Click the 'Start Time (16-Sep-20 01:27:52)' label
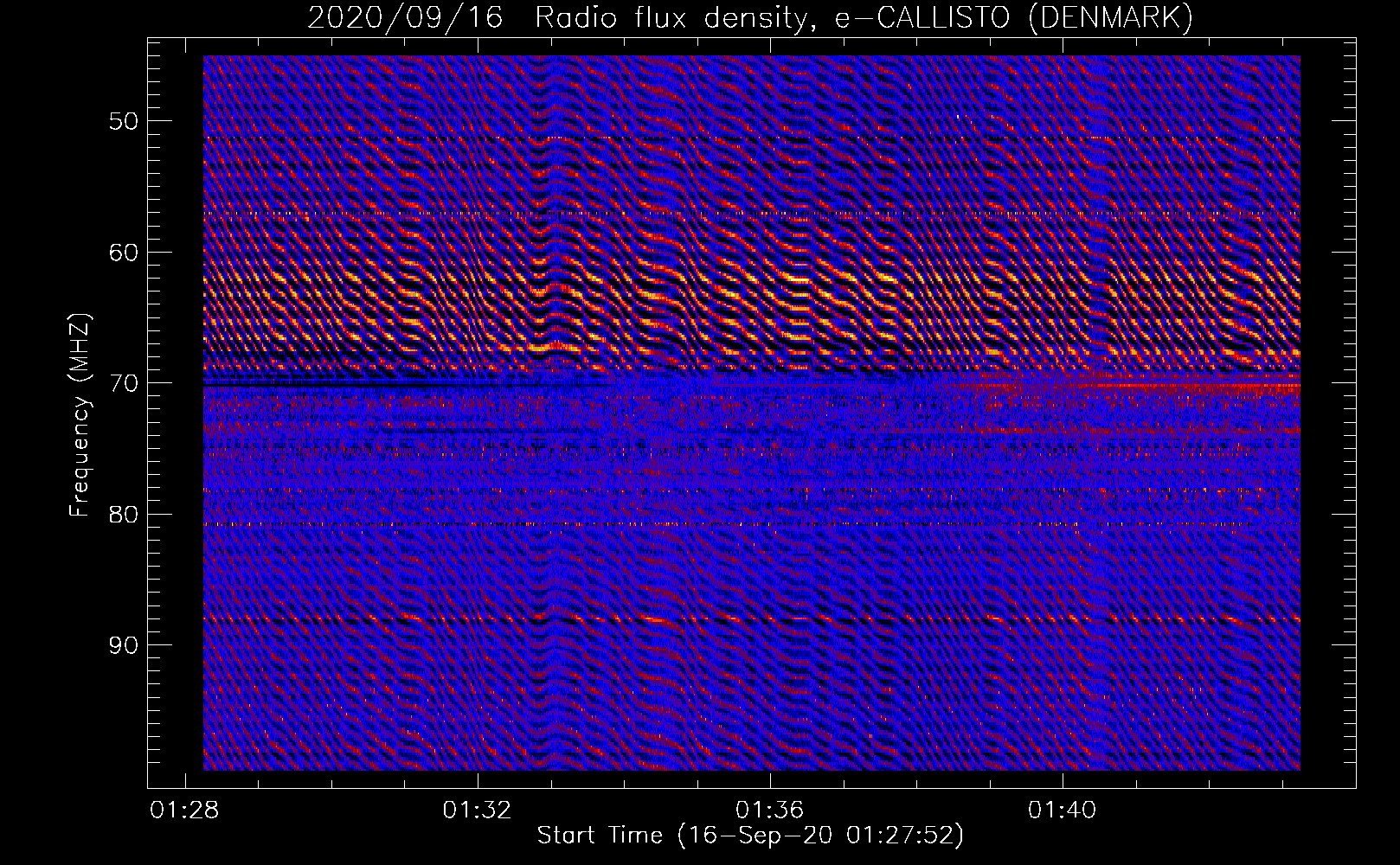 (750, 836)
